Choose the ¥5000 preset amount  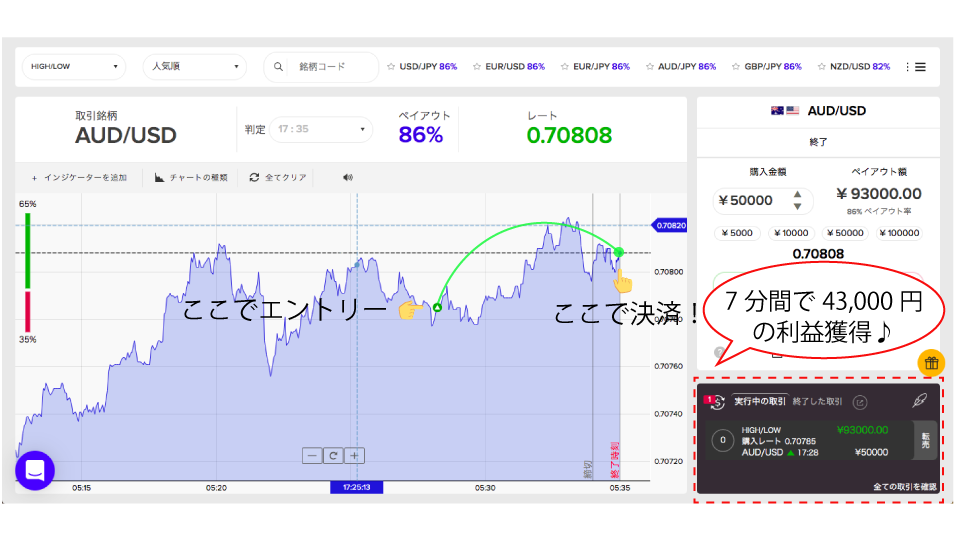tap(737, 233)
